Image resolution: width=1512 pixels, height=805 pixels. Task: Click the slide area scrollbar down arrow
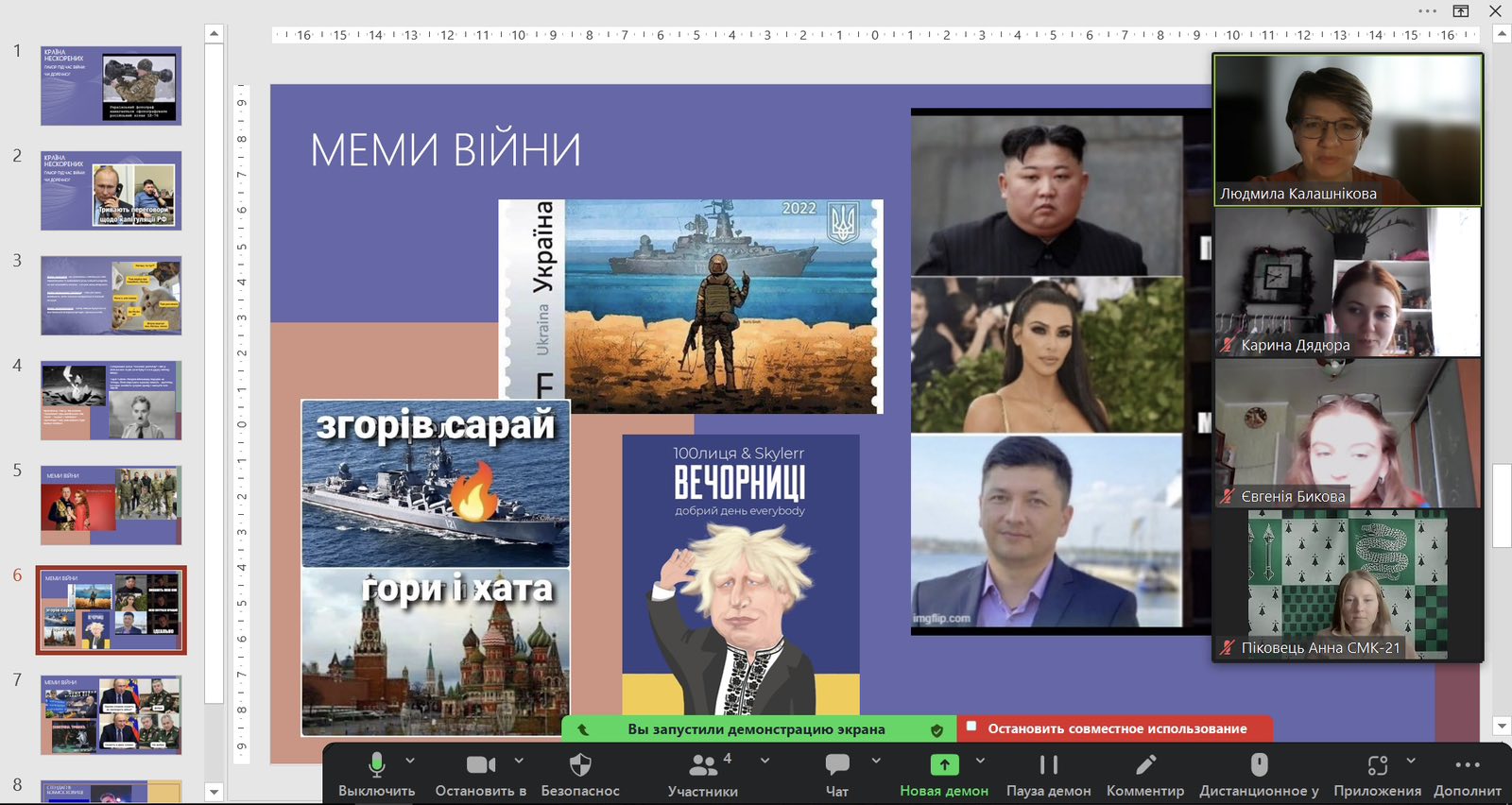click(1502, 727)
